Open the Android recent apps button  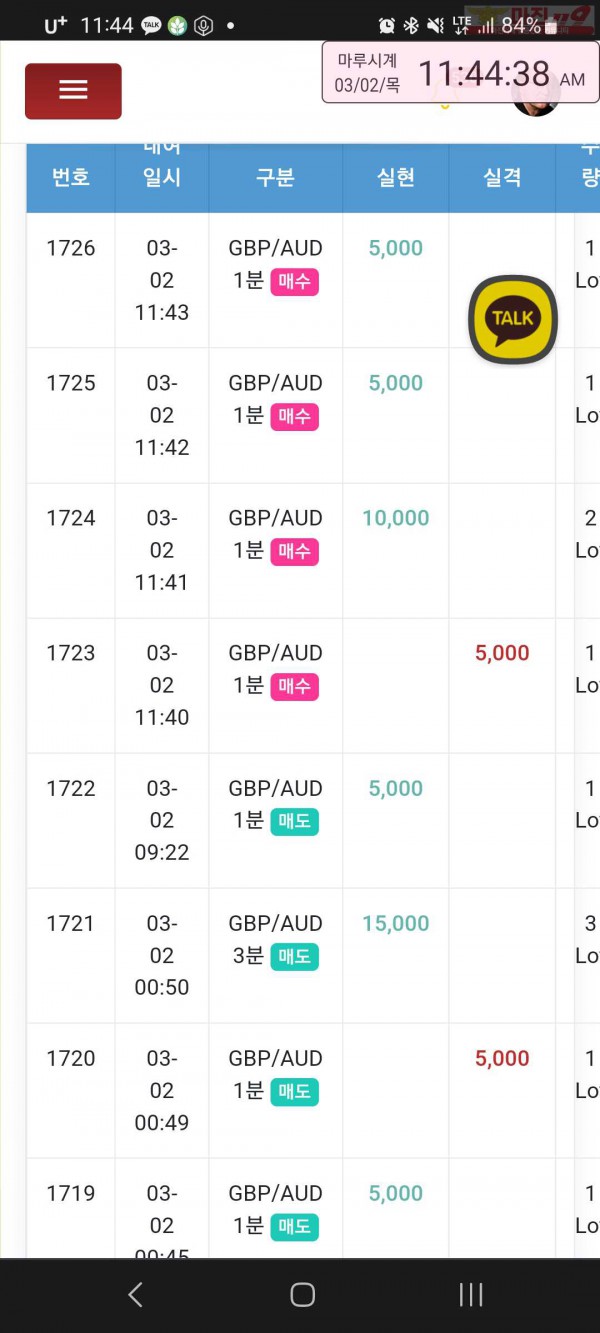[470, 1295]
